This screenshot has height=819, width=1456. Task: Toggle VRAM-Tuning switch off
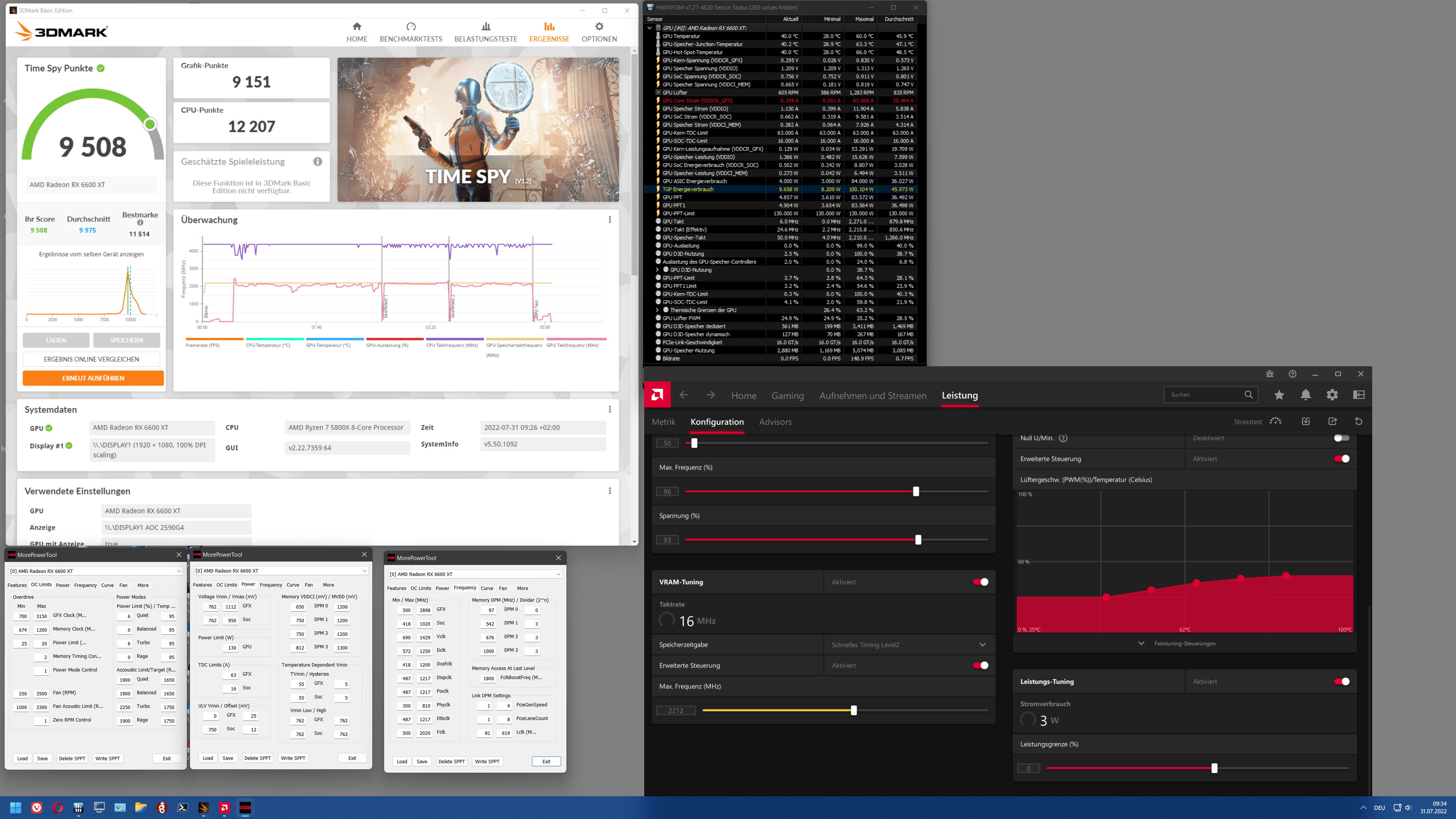[980, 582]
